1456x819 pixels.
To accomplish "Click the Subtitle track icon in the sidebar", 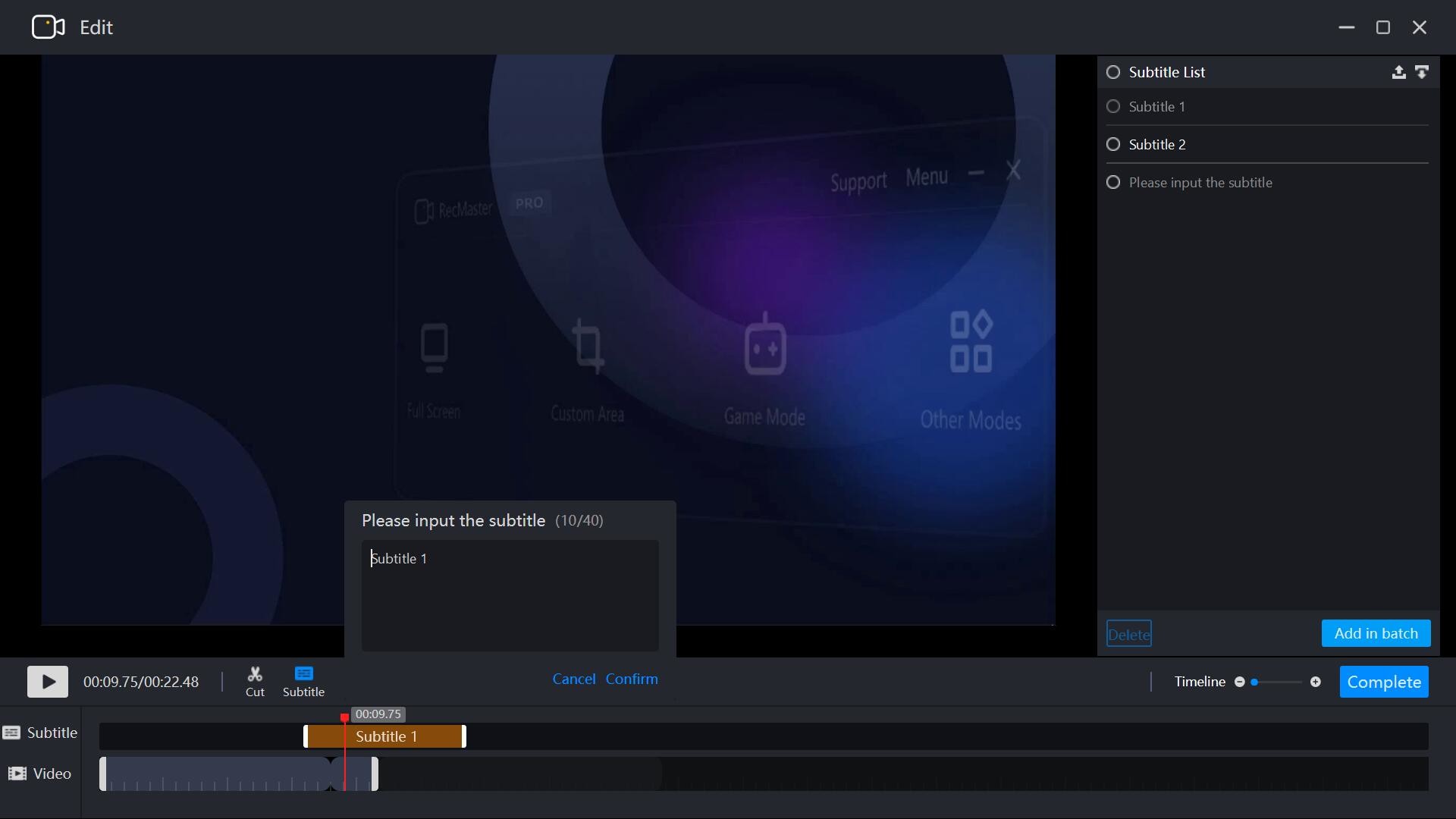I will (12, 733).
